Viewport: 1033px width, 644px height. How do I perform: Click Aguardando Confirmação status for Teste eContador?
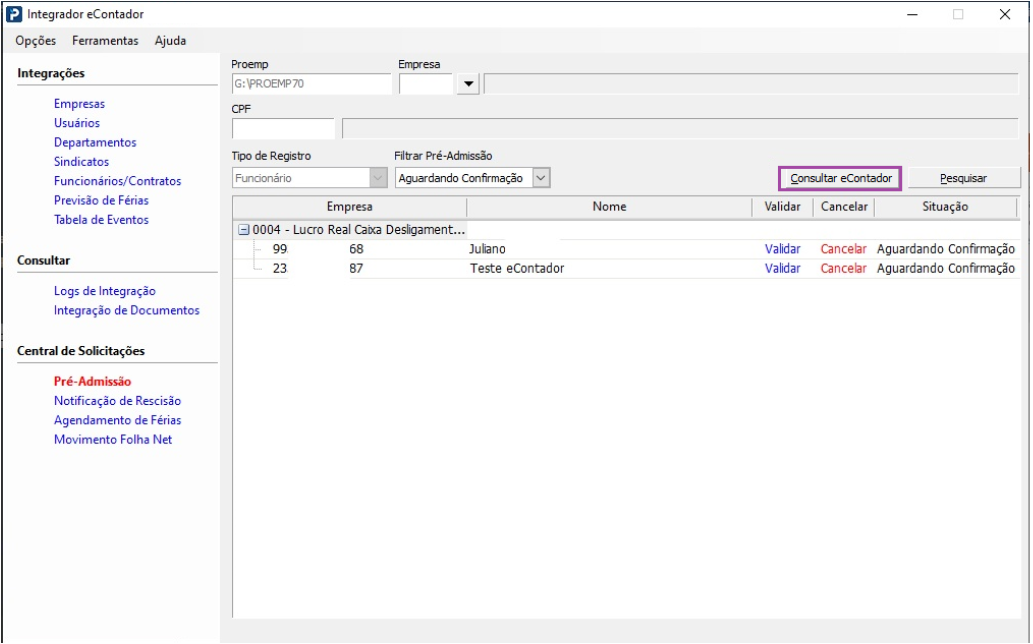pos(946,269)
